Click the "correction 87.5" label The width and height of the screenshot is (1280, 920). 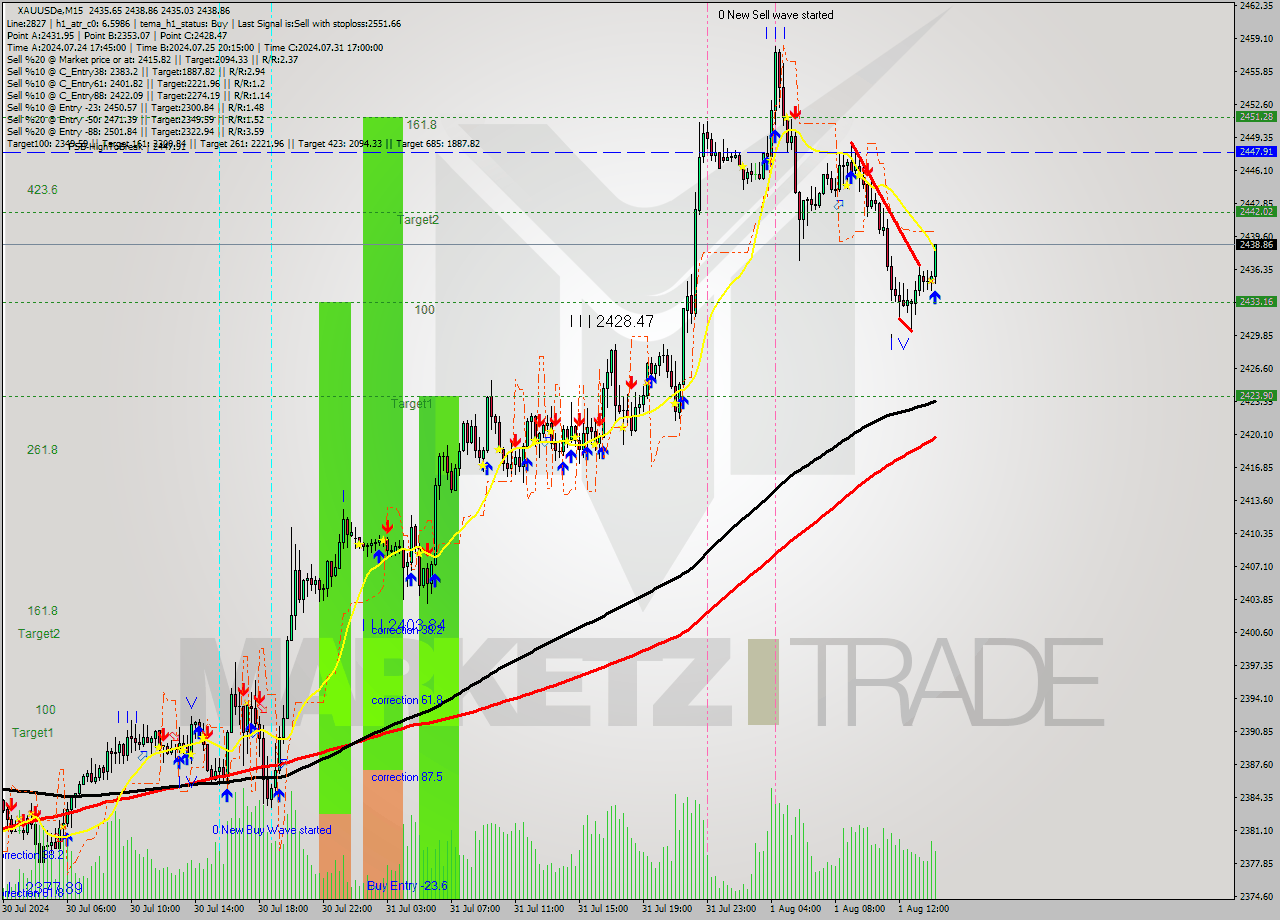click(407, 777)
